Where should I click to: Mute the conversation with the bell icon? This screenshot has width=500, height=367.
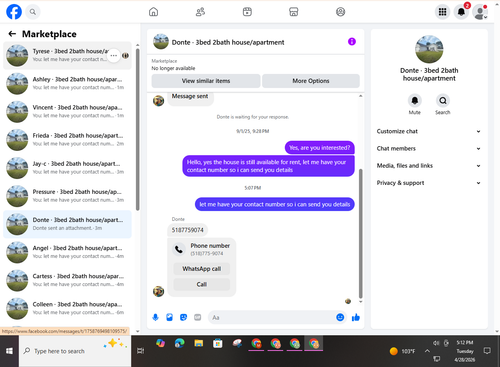415,100
